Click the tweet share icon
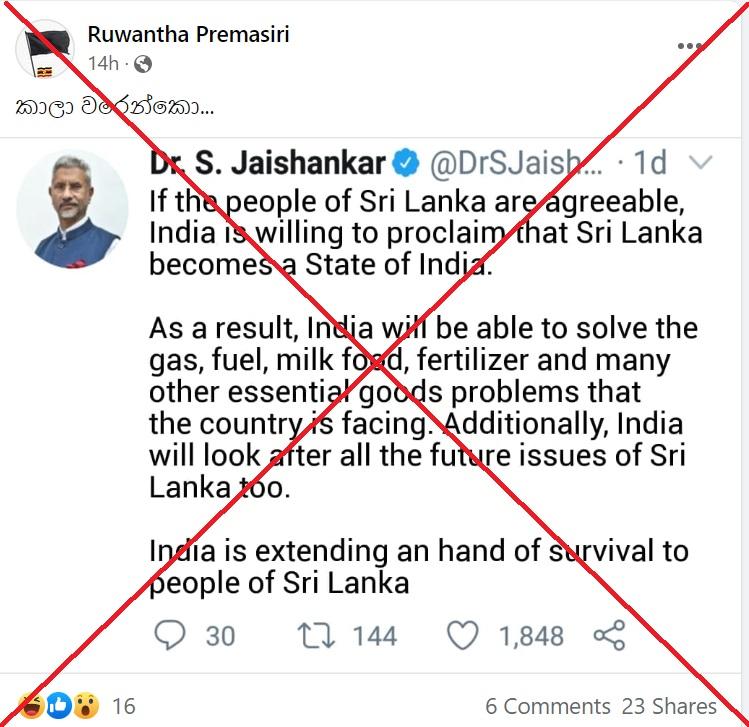The image size is (749, 727). click(610, 635)
